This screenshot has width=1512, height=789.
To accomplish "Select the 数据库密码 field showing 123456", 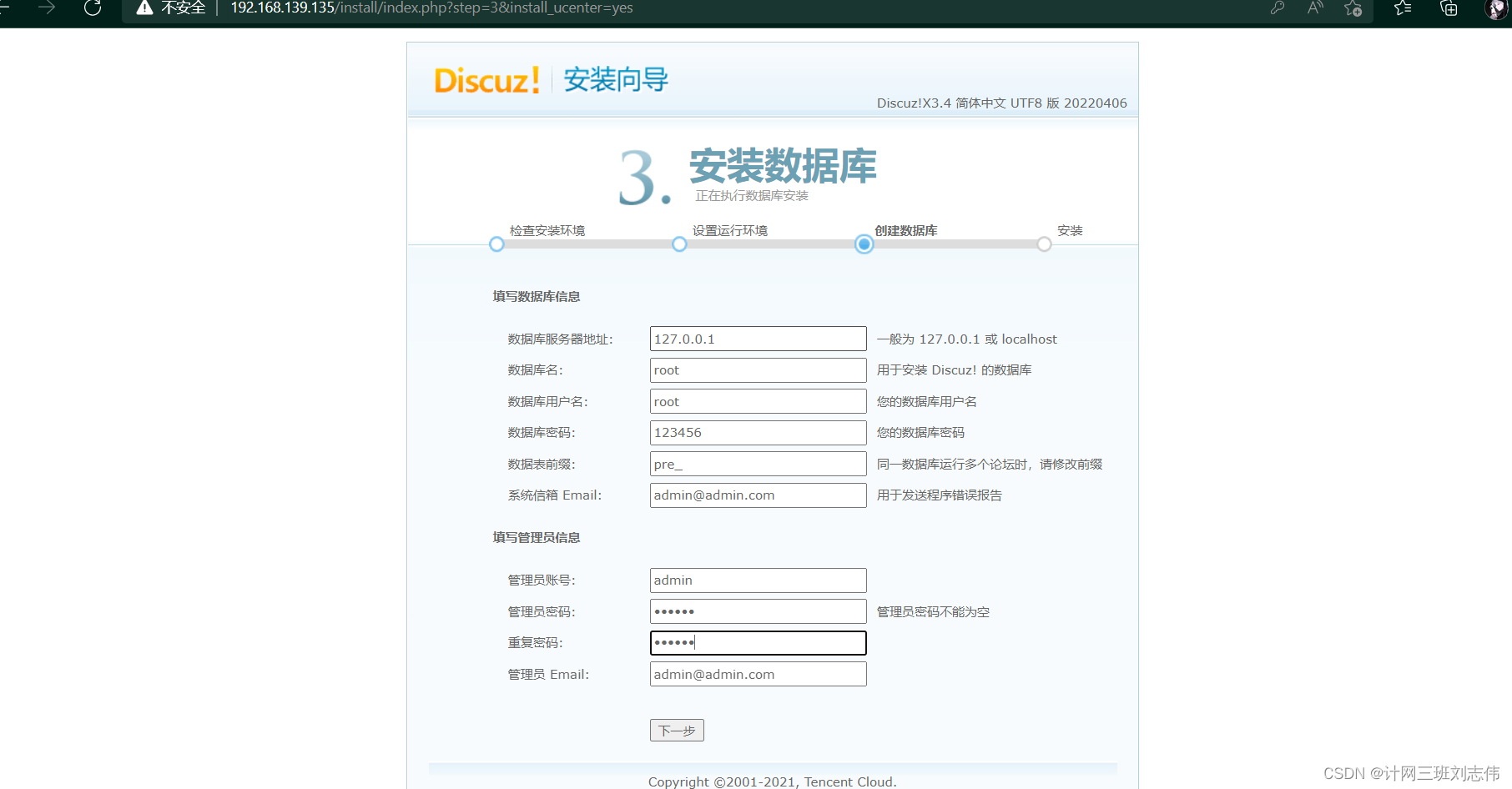I will tap(757, 432).
